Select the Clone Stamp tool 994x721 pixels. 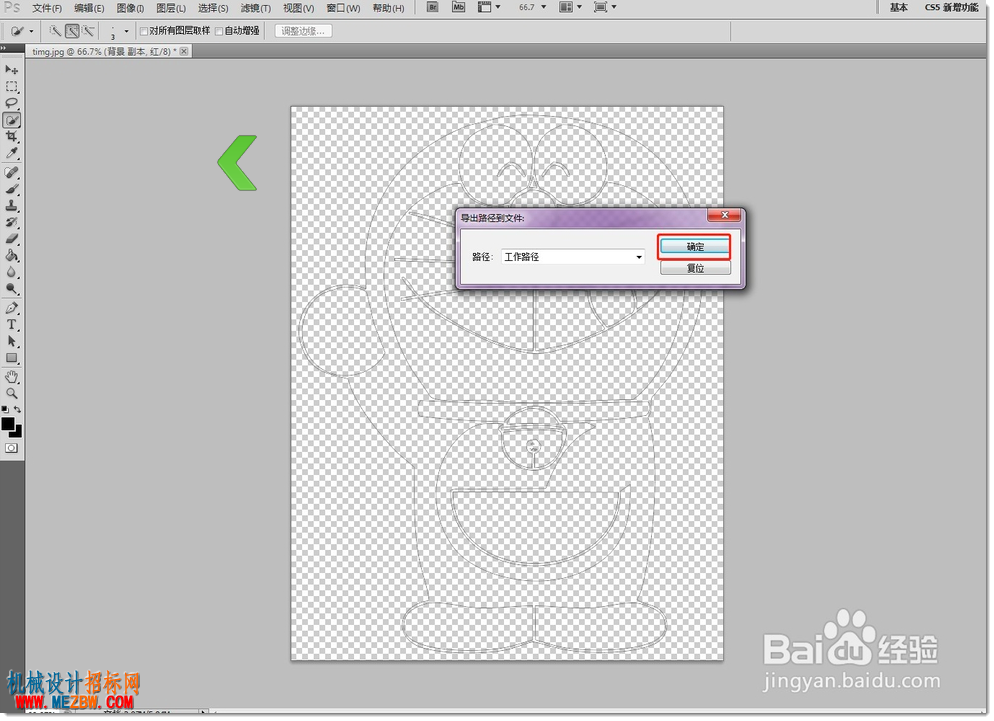tap(11, 205)
